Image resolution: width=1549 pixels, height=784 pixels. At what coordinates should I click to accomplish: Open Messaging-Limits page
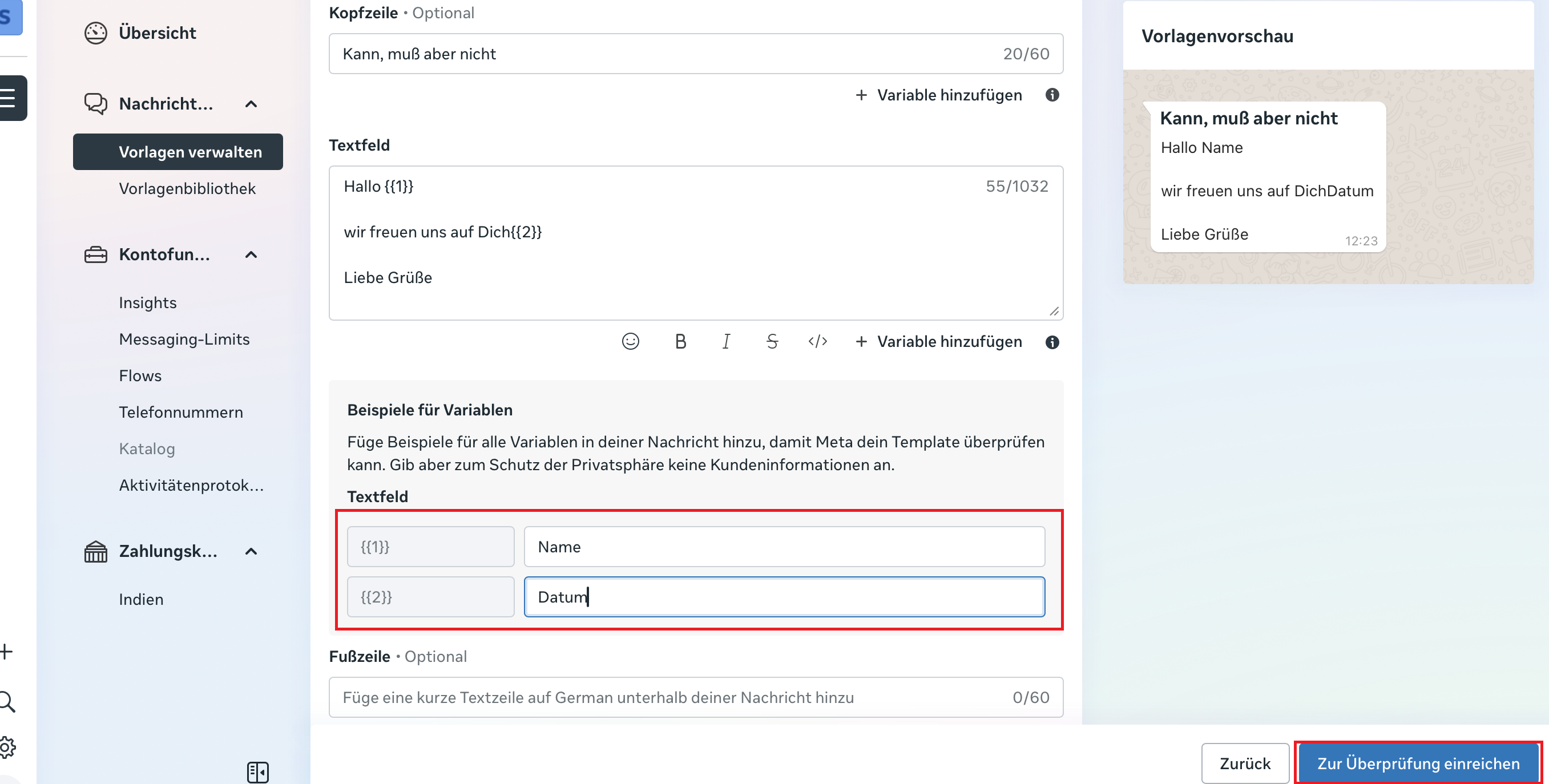184,339
